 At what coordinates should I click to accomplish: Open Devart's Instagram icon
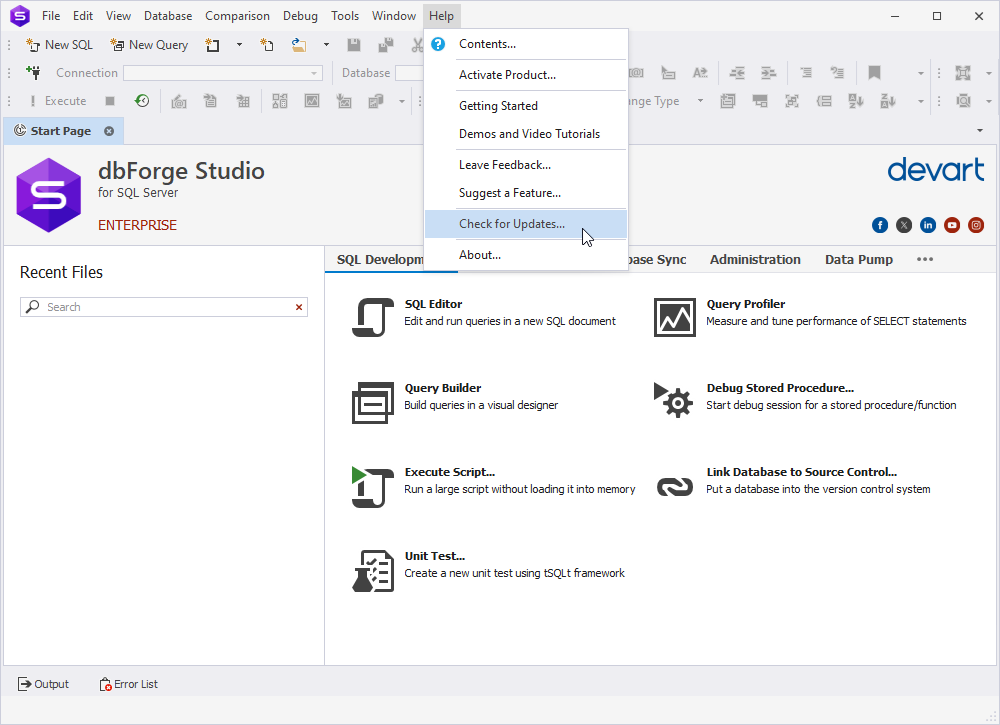[976, 225]
